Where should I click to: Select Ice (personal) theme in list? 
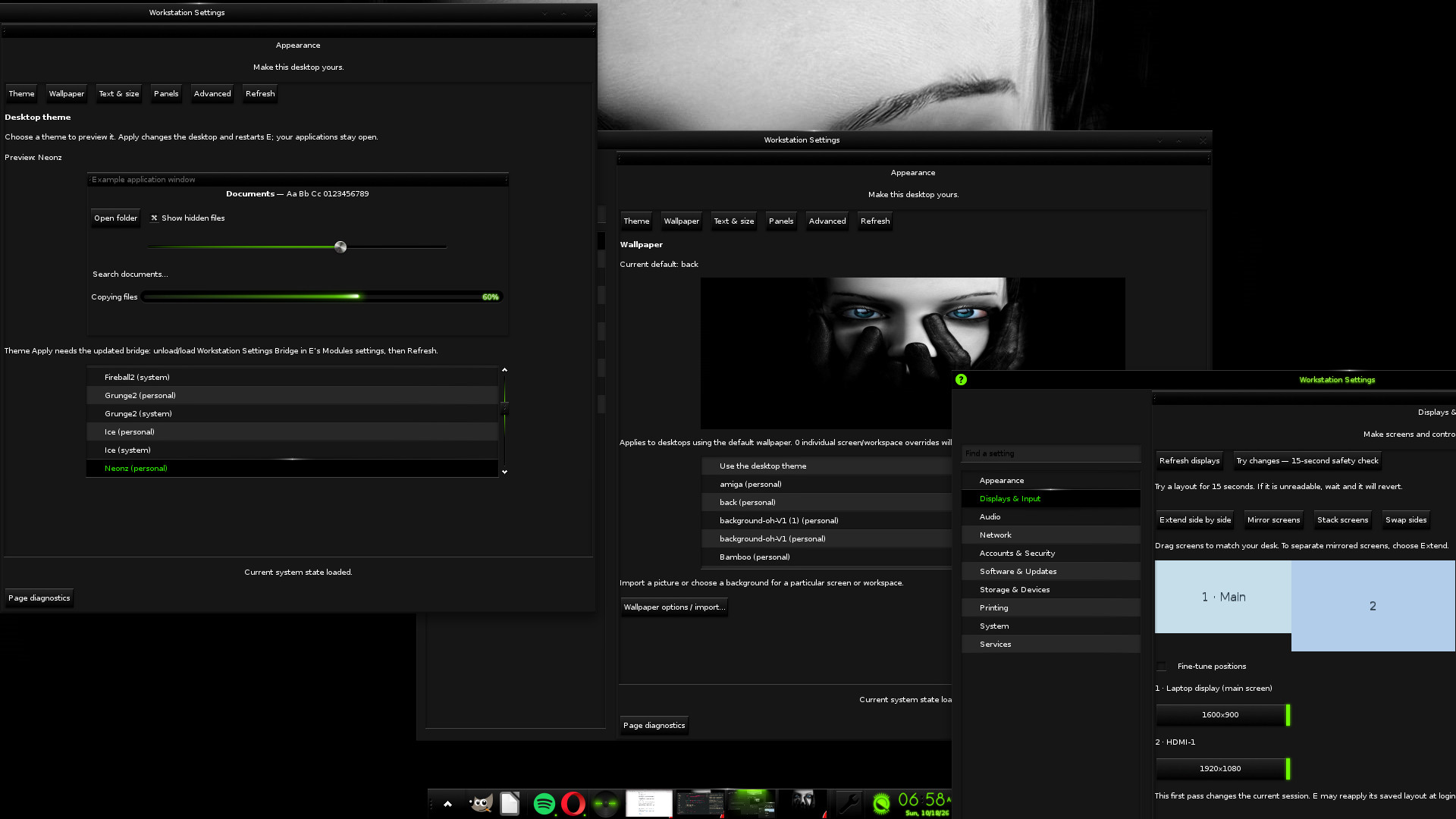[x=292, y=432]
